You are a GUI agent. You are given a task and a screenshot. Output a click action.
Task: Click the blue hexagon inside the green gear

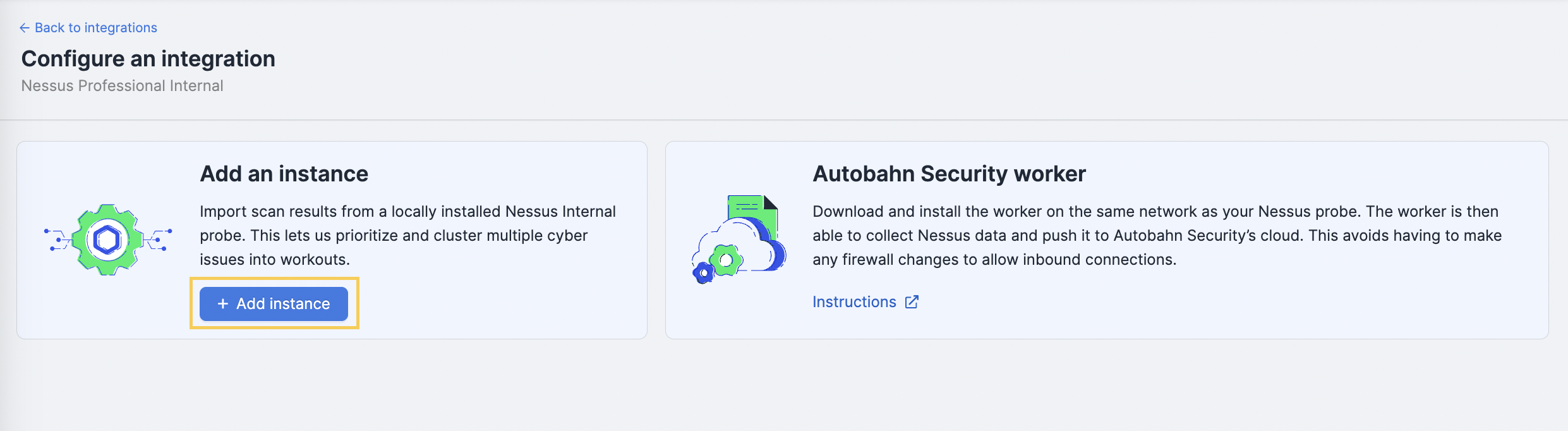coord(107,240)
